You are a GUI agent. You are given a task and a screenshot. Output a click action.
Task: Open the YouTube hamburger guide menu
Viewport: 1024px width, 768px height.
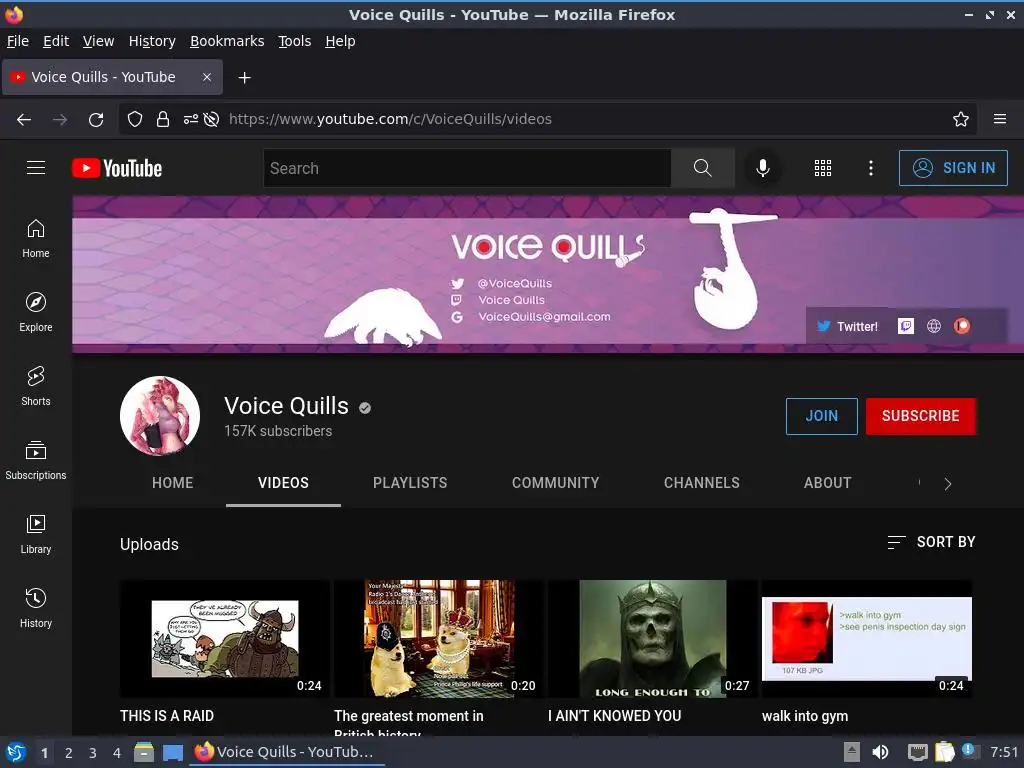[x=36, y=168]
